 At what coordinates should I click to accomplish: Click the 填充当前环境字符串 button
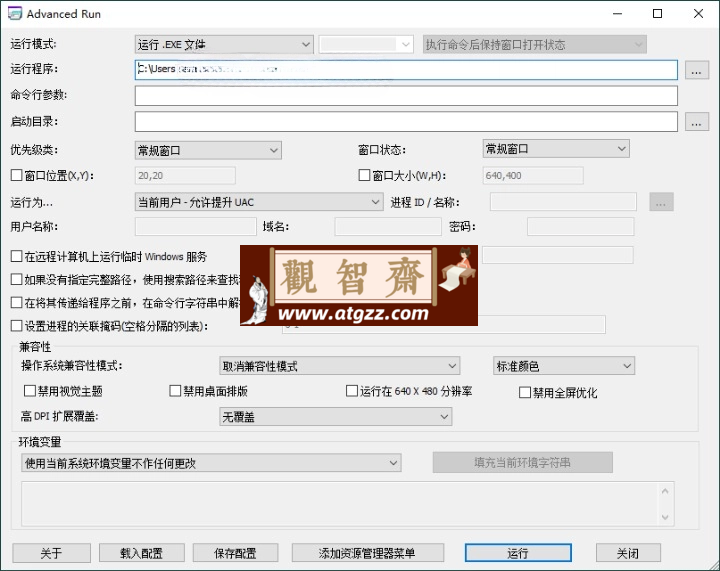coord(523,462)
